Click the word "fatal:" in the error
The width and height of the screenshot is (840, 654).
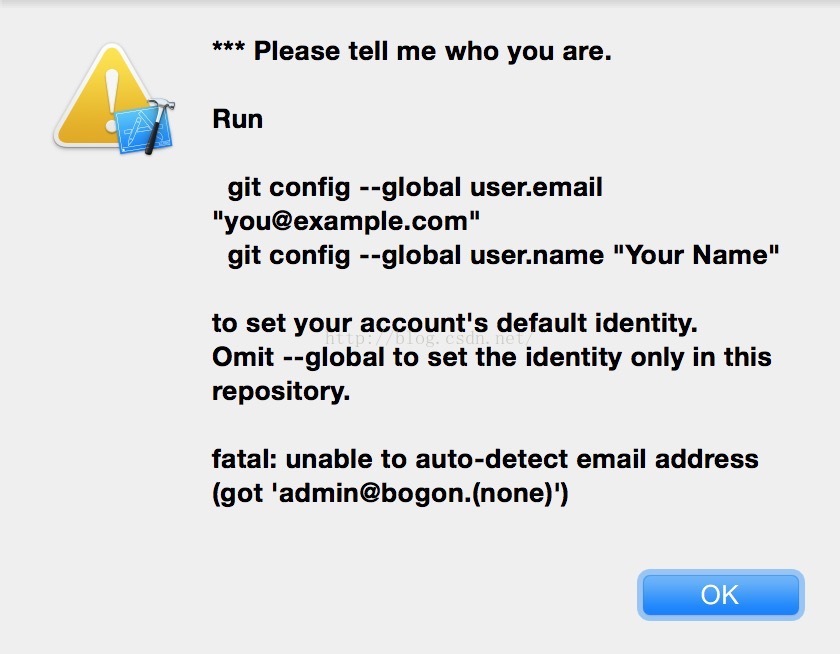click(x=245, y=459)
